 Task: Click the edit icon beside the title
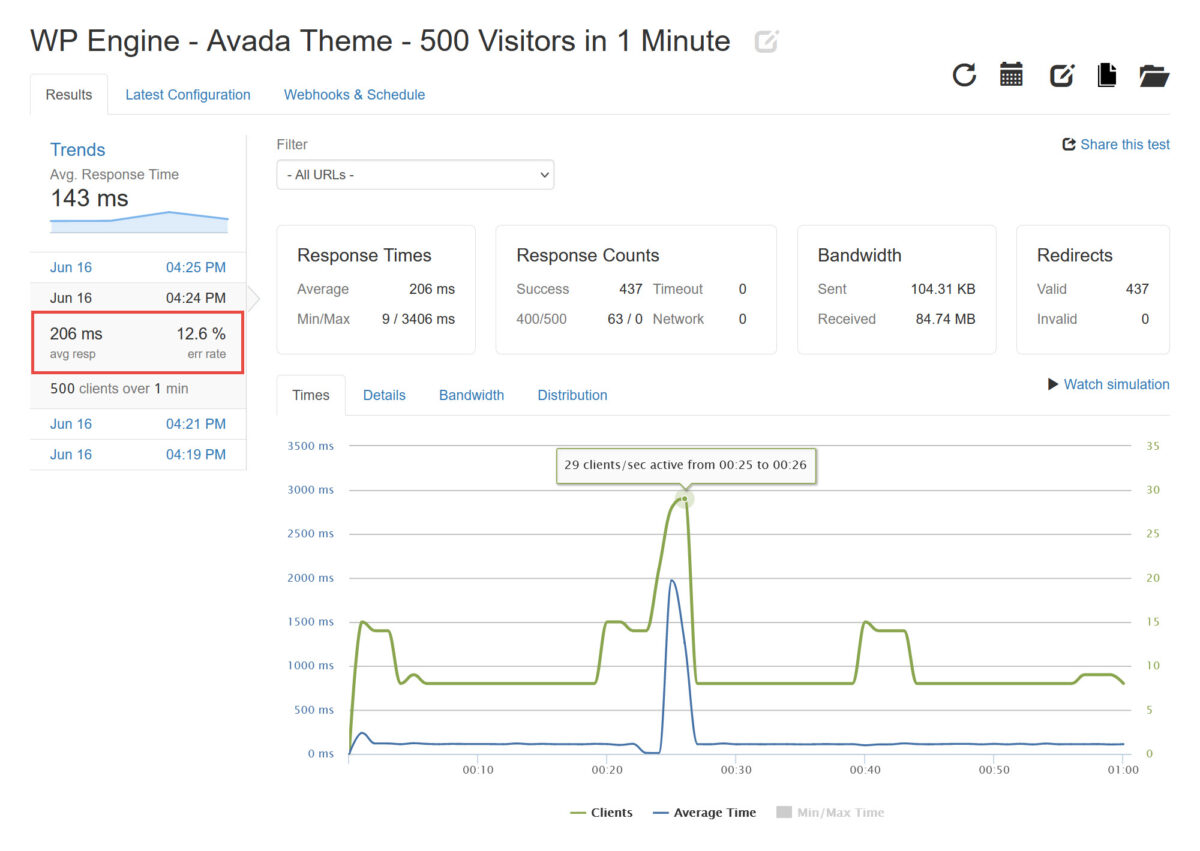coord(766,42)
